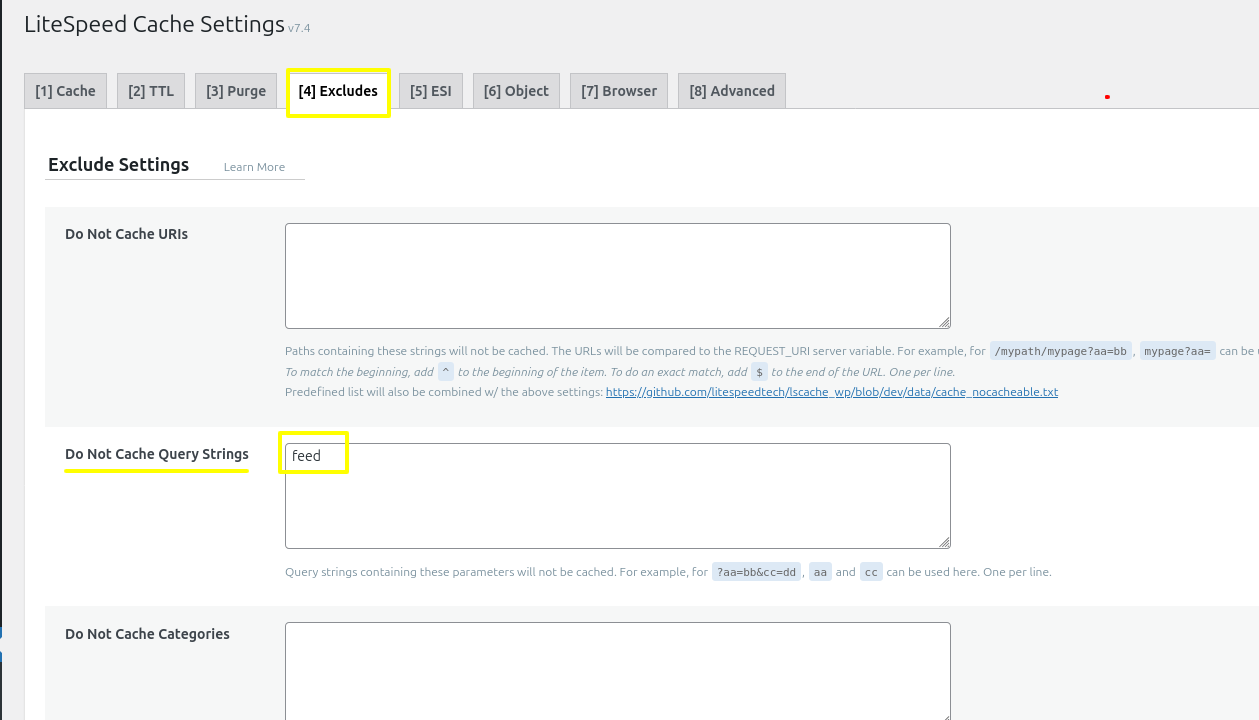Click the Do Not Cache Query Strings label
The width and height of the screenshot is (1259, 720).
(156, 454)
